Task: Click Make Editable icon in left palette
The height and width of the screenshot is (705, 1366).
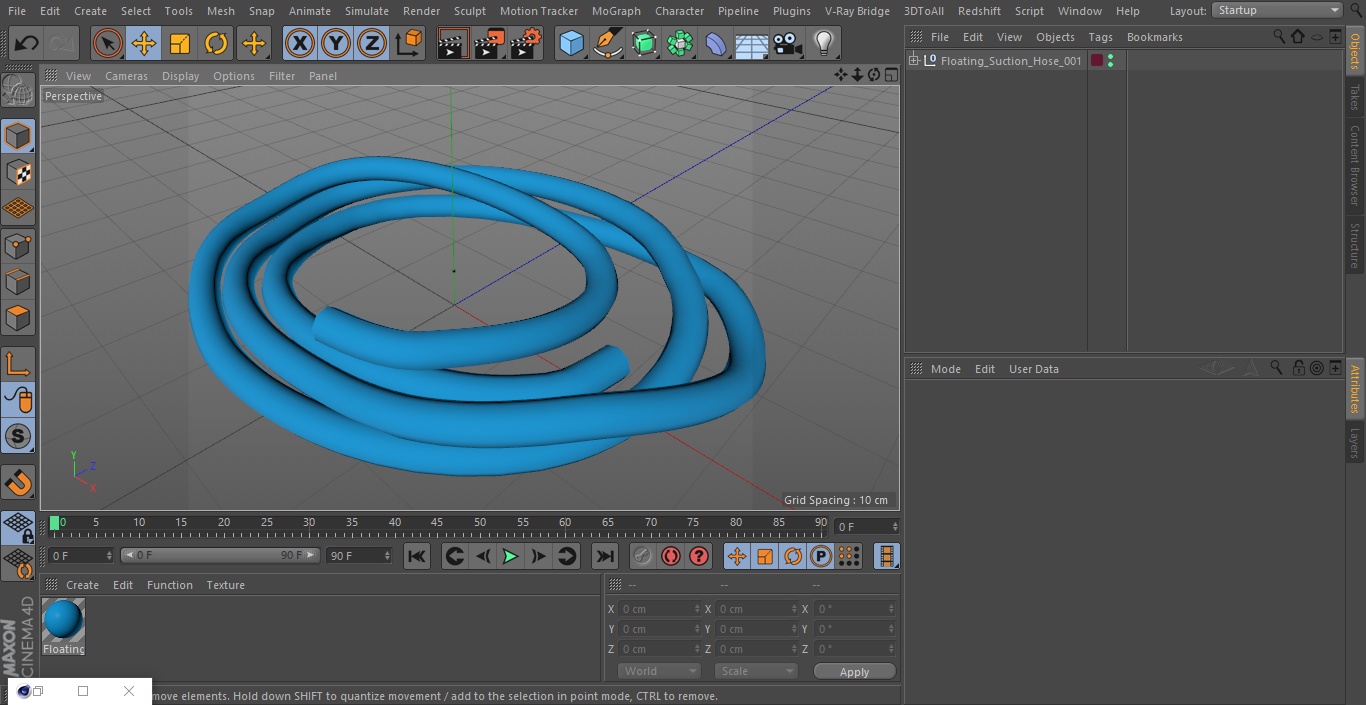Action: click(18, 90)
